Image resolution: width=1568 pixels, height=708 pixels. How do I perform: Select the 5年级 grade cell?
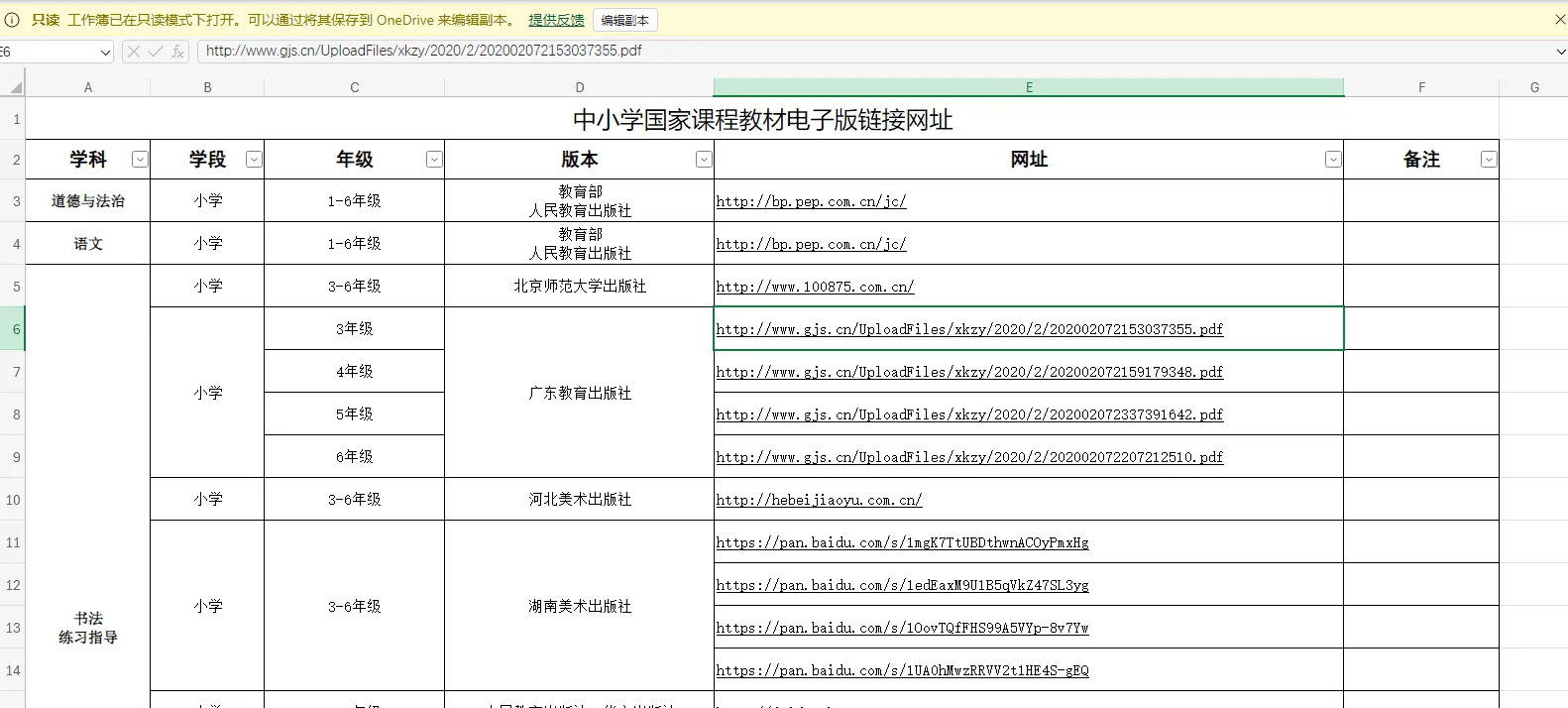pyautogui.click(x=354, y=413)
